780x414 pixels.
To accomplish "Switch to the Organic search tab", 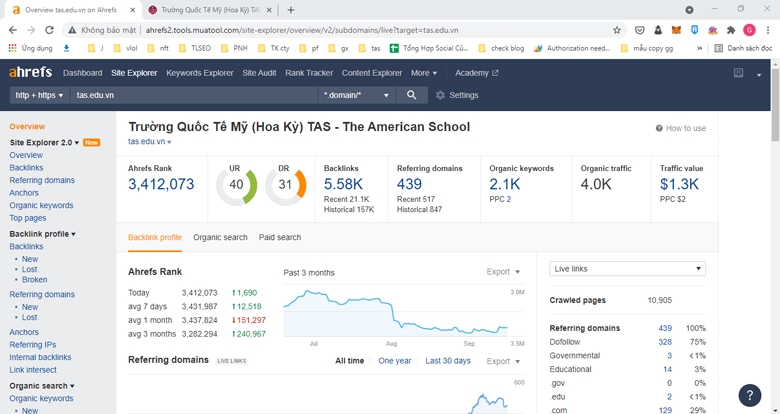I will (220, 237).
